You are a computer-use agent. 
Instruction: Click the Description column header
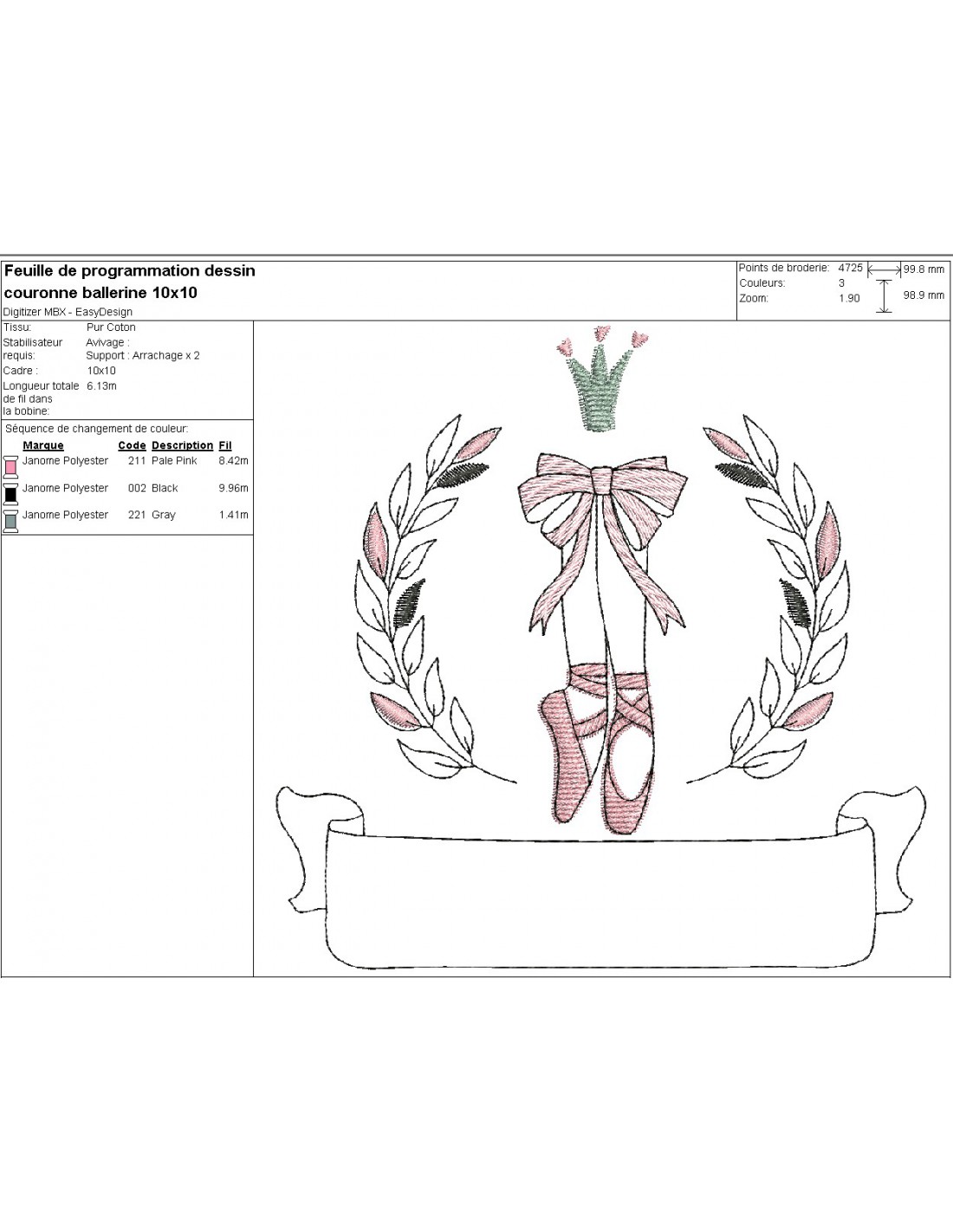pyautogui.click(x=182, y=445)
